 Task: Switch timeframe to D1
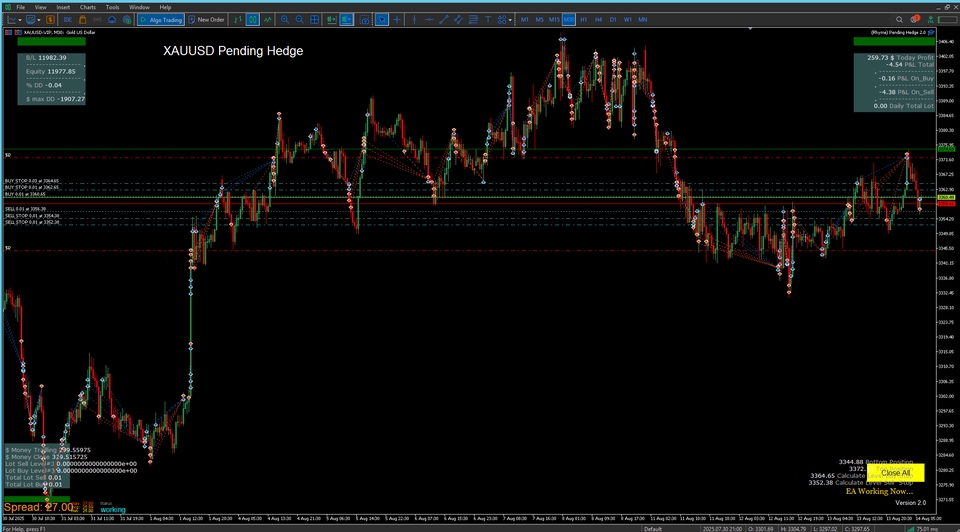[x=613, y=19]
